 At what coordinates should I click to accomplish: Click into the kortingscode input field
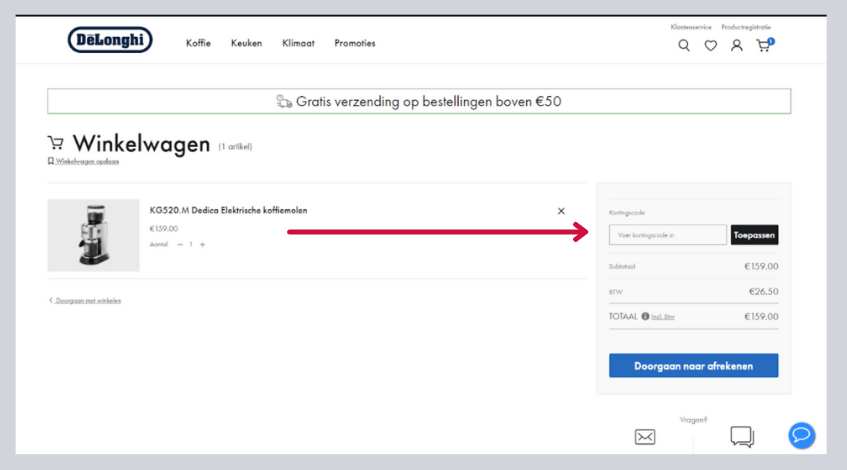coord(667,235)
